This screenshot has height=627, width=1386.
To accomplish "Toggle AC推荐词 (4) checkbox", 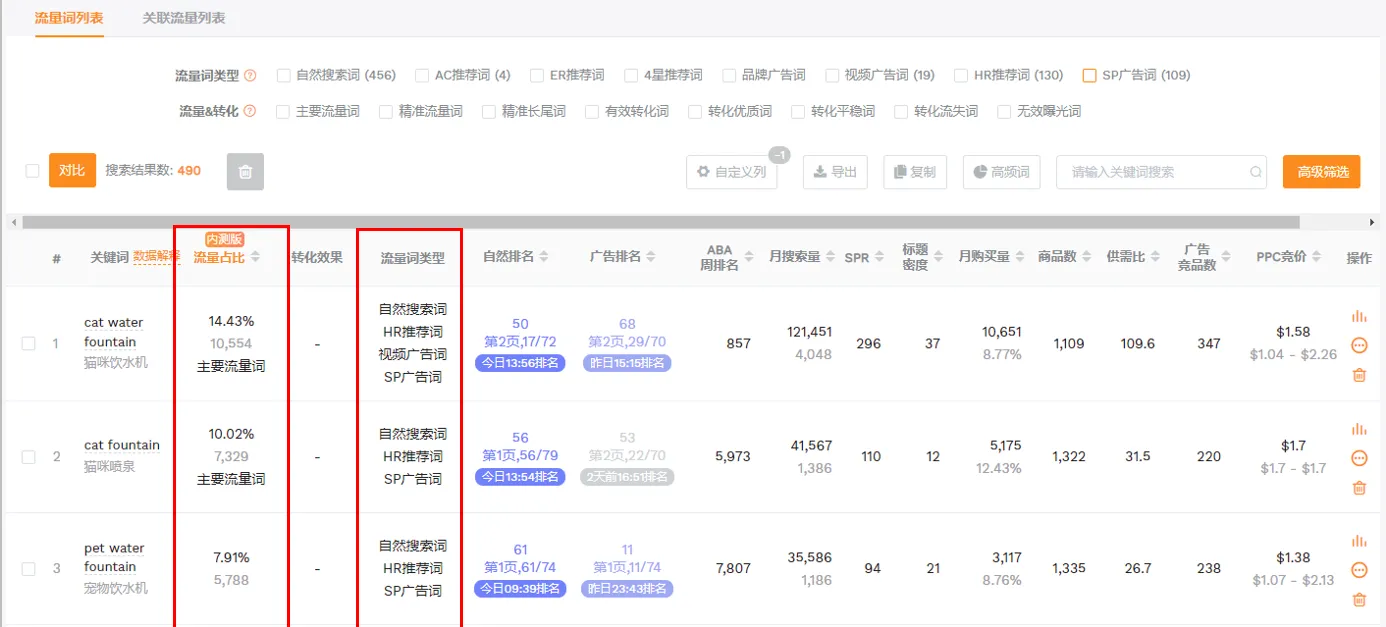I will point(422,75).
